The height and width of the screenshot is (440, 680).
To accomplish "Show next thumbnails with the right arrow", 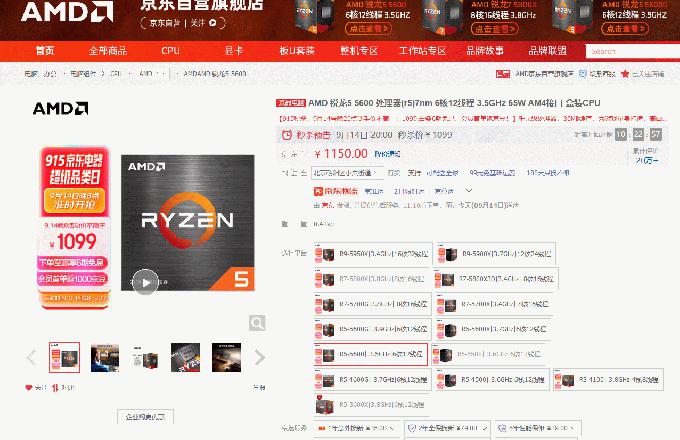I will click(x=259, y=358).
